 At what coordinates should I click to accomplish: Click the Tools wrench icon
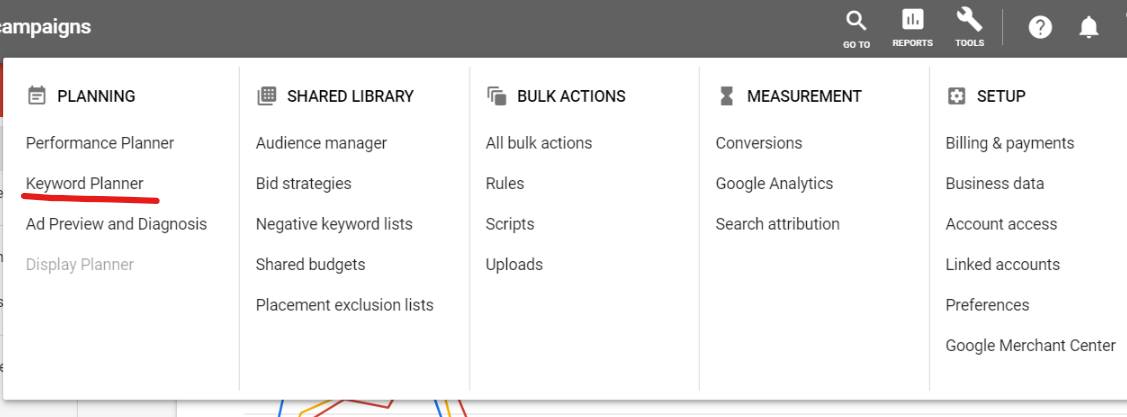click(968, 19)
